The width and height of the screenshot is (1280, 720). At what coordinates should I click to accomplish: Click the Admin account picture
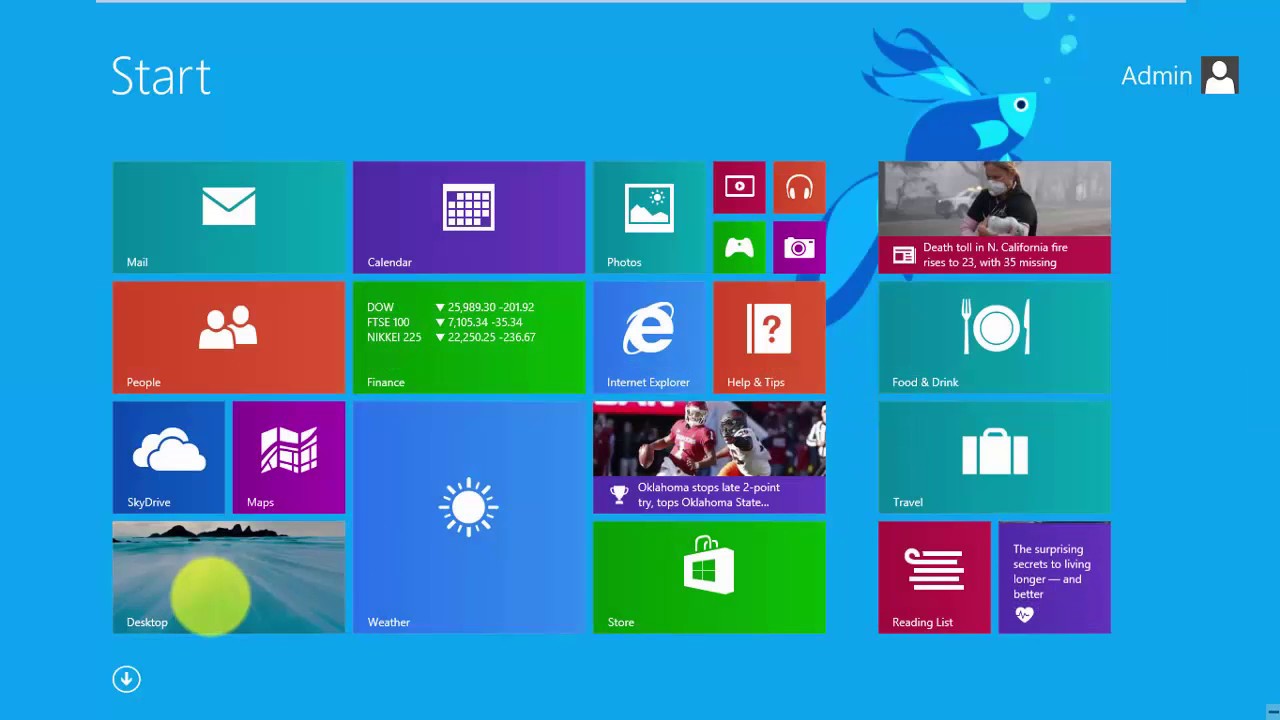(x=1220, y=75)
